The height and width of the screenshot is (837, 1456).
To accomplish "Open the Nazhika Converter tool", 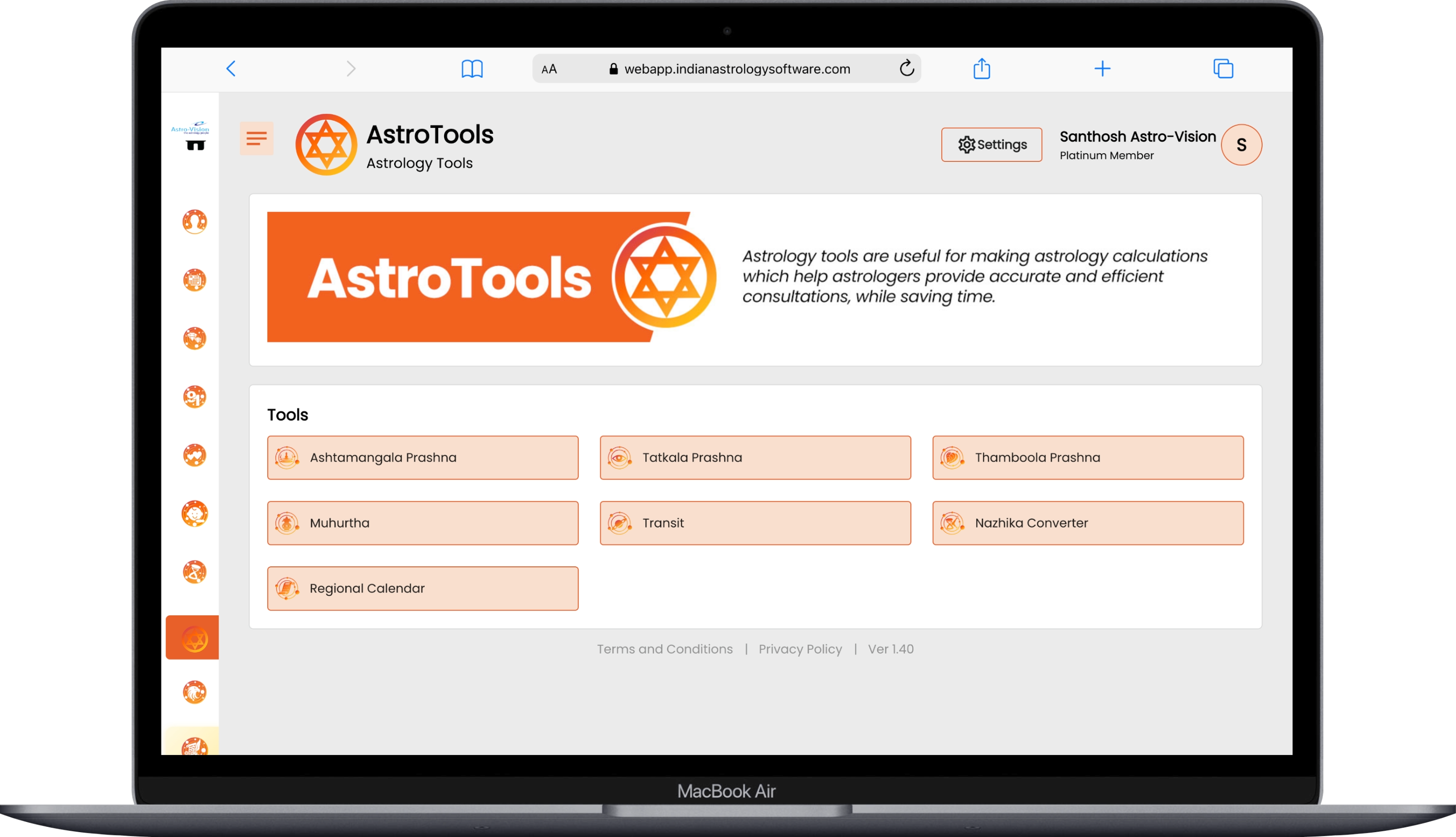I will 1088,523.
